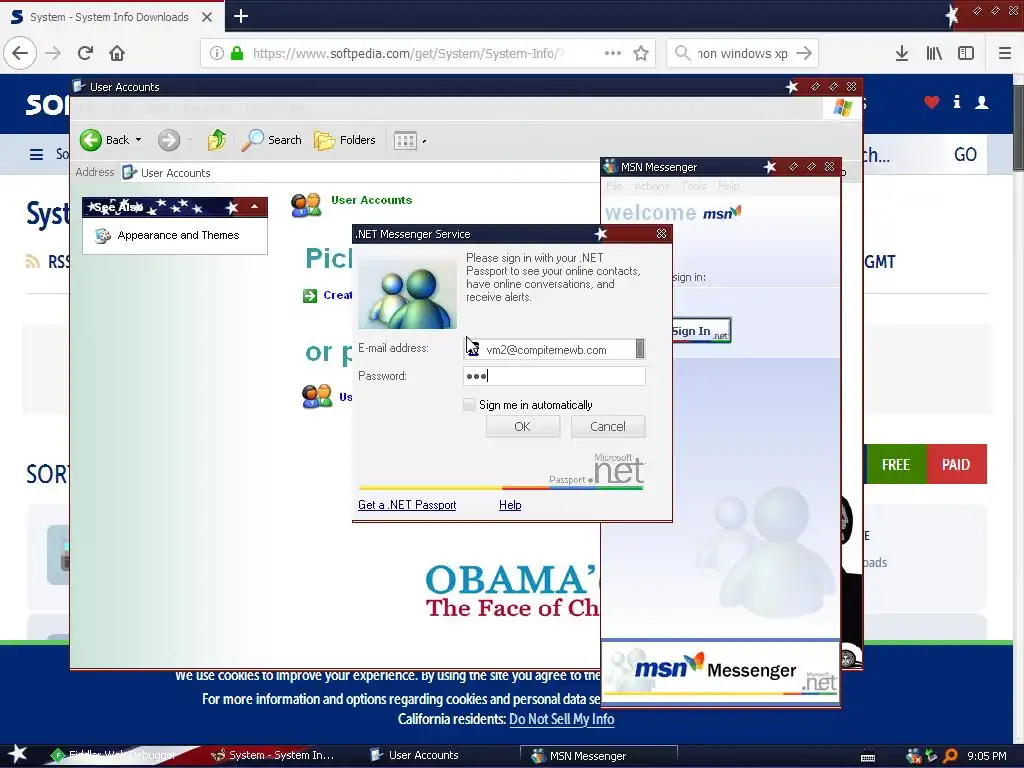
Task: Click the Firefox page scrollbar thumb
Action: pyautogui.click(x=1018, y=129)
